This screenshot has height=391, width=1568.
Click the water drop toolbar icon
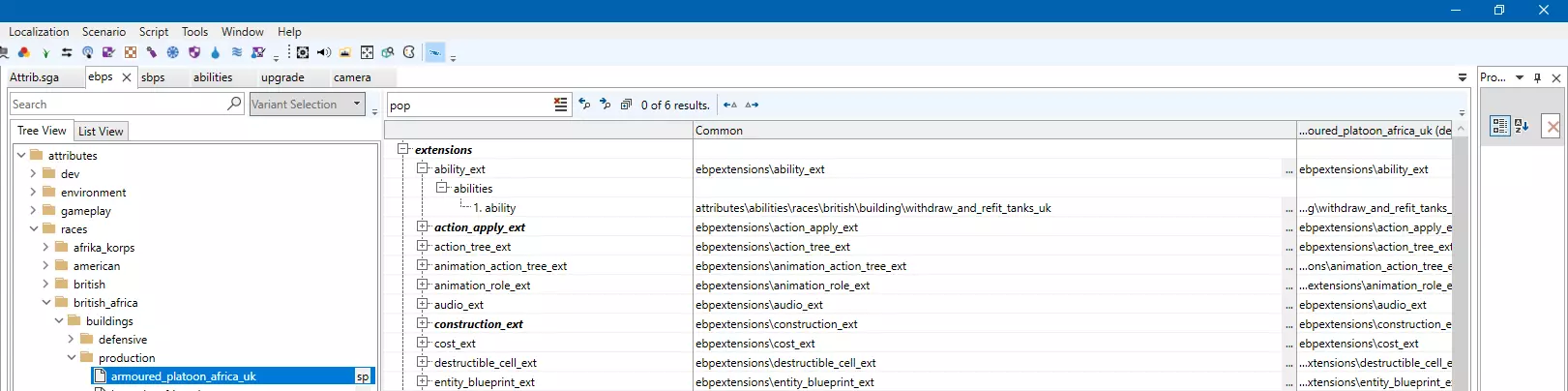click(x=215, y=52)
